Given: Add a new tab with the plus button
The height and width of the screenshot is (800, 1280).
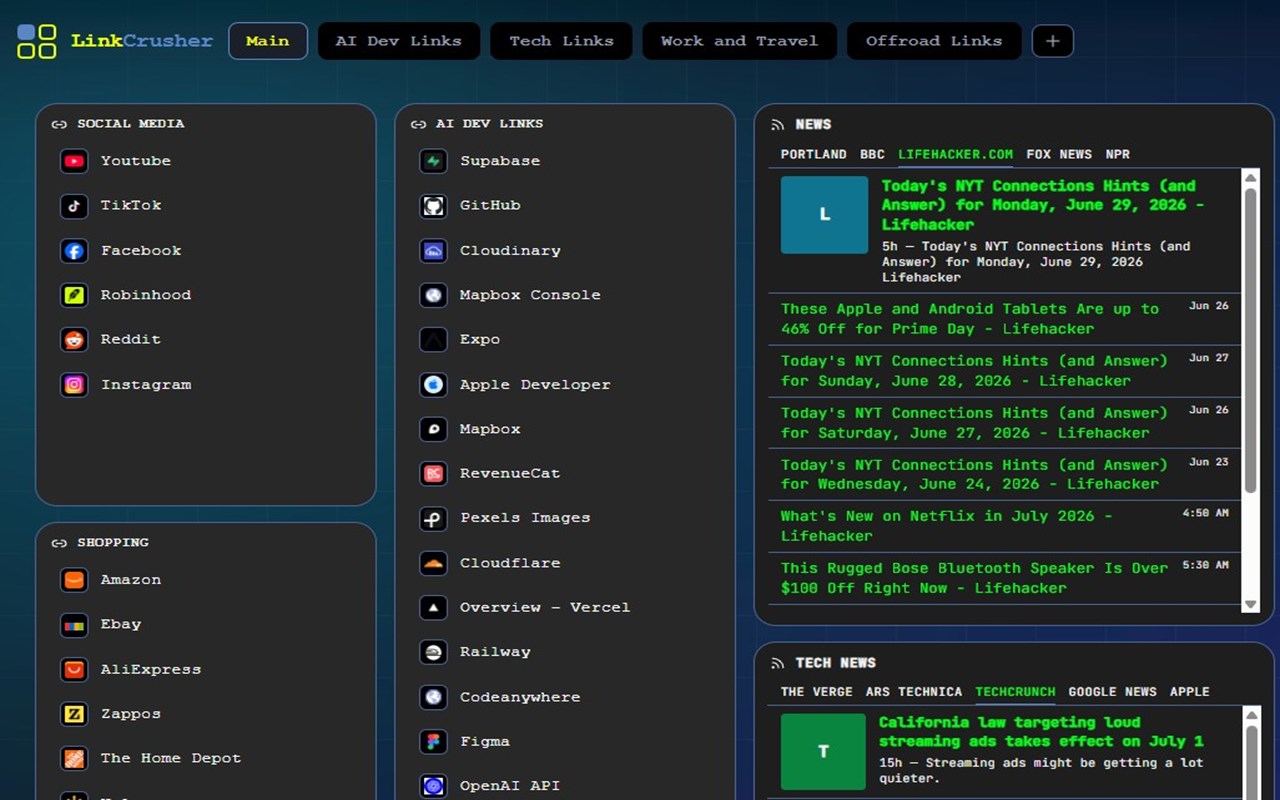Looking at the screenshot, I should 1052,41.
